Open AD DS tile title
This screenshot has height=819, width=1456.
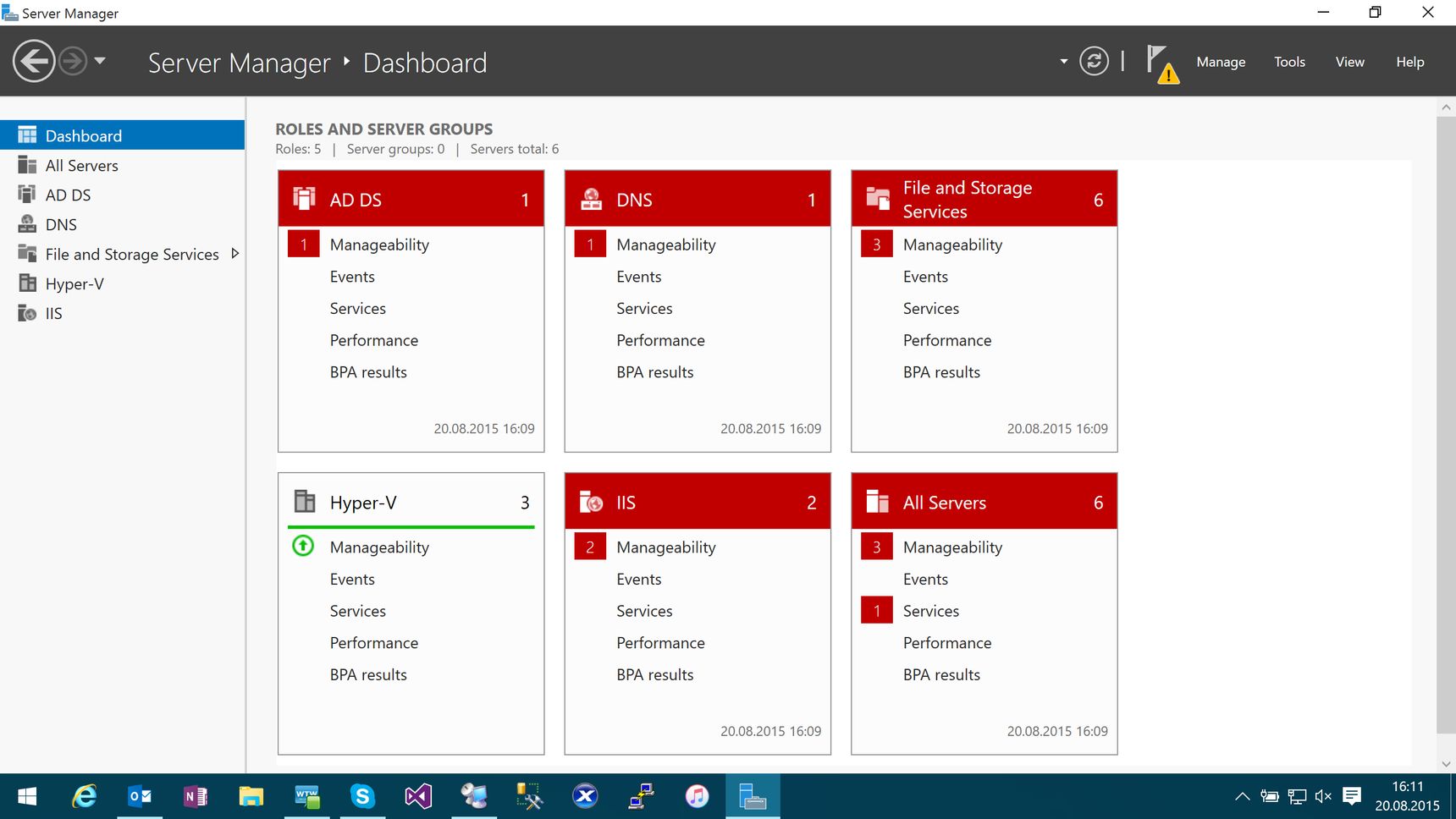356,200
